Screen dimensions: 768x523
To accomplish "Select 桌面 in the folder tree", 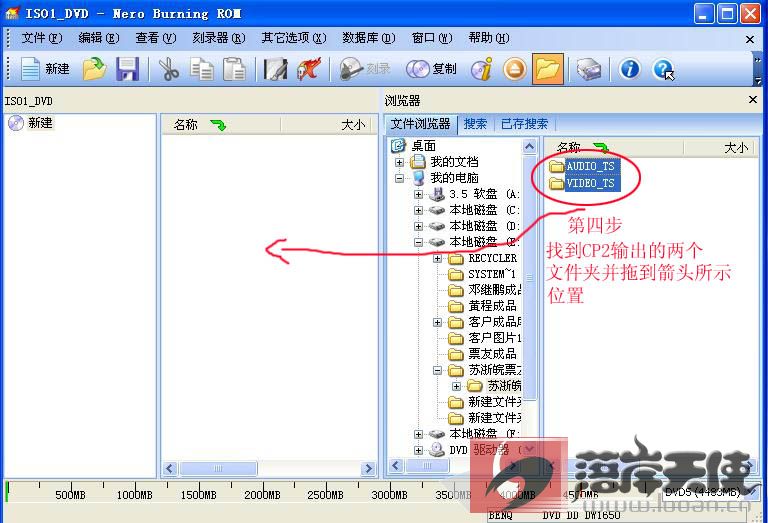I will coord(414,145).
